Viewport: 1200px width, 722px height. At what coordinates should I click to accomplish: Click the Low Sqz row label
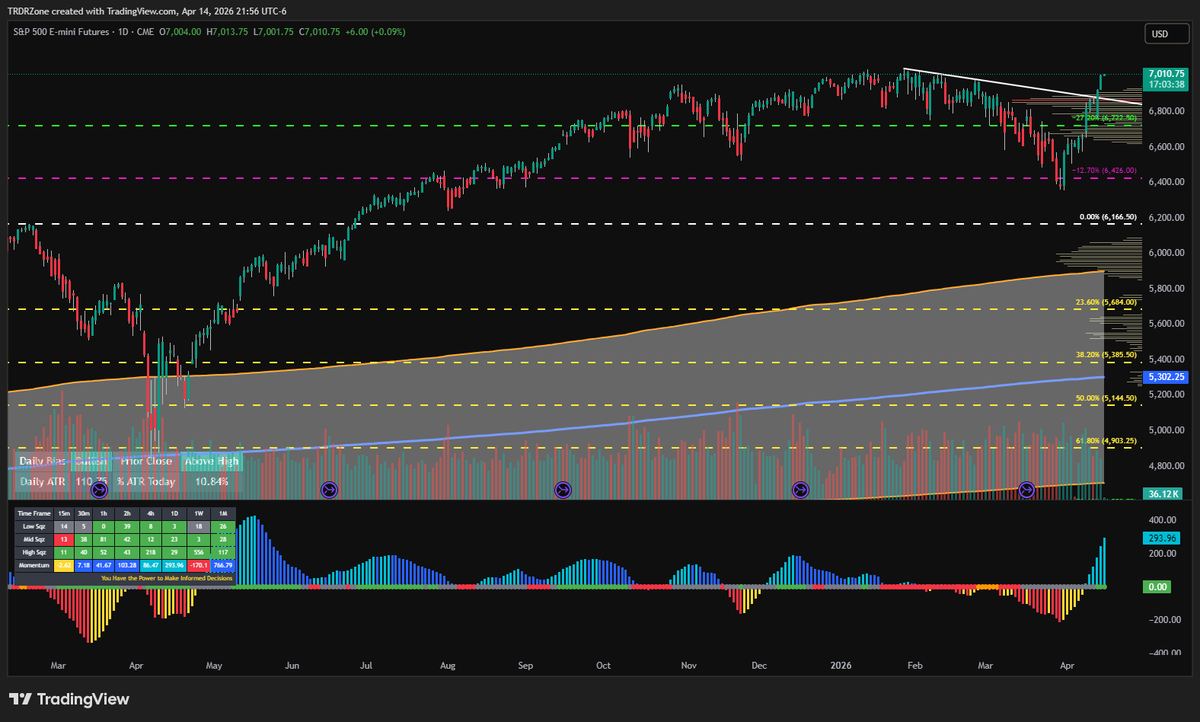pos(34,527)
